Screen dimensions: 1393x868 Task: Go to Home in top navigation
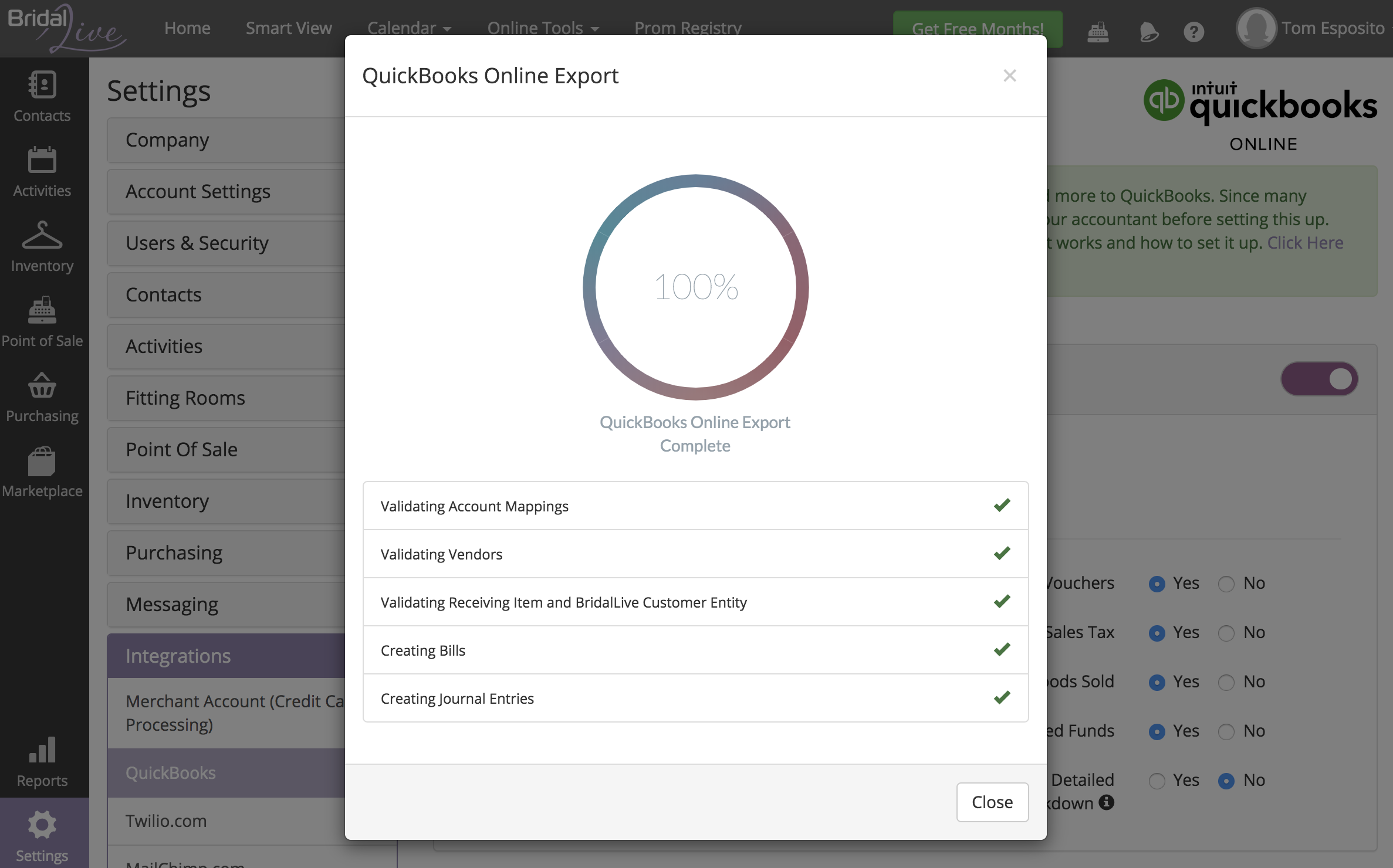(x=187, y=28)
